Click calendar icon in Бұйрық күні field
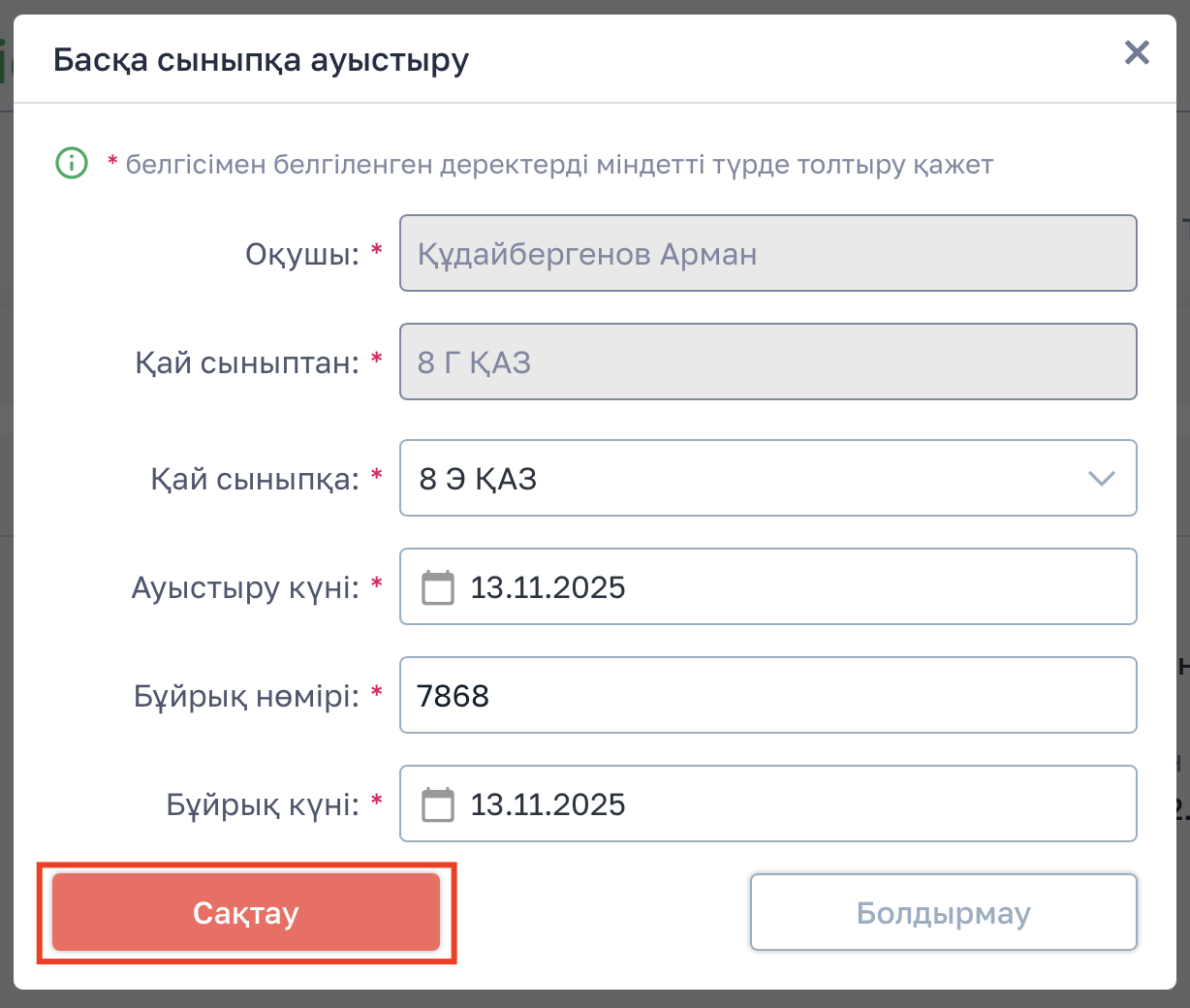 click(438, 804)
